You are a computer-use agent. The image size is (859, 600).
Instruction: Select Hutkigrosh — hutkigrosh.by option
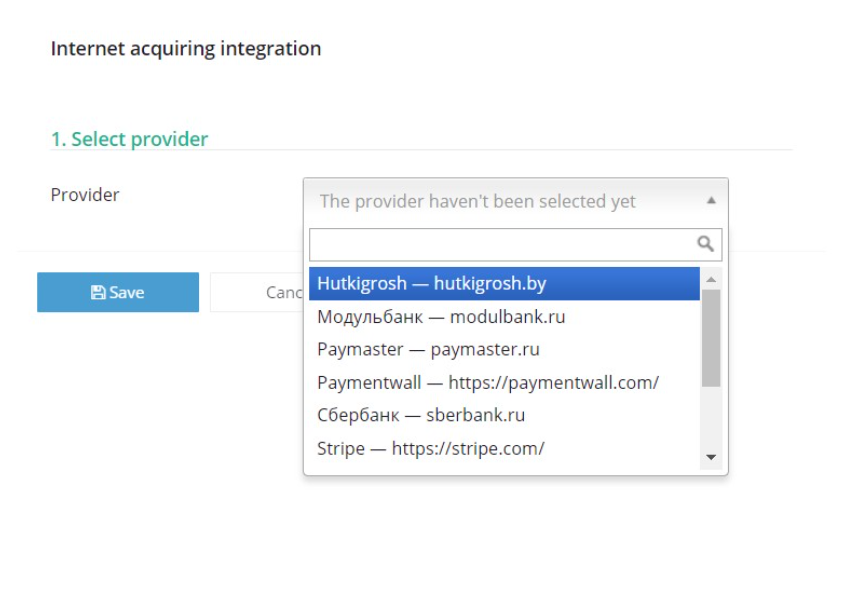point(504,283)
